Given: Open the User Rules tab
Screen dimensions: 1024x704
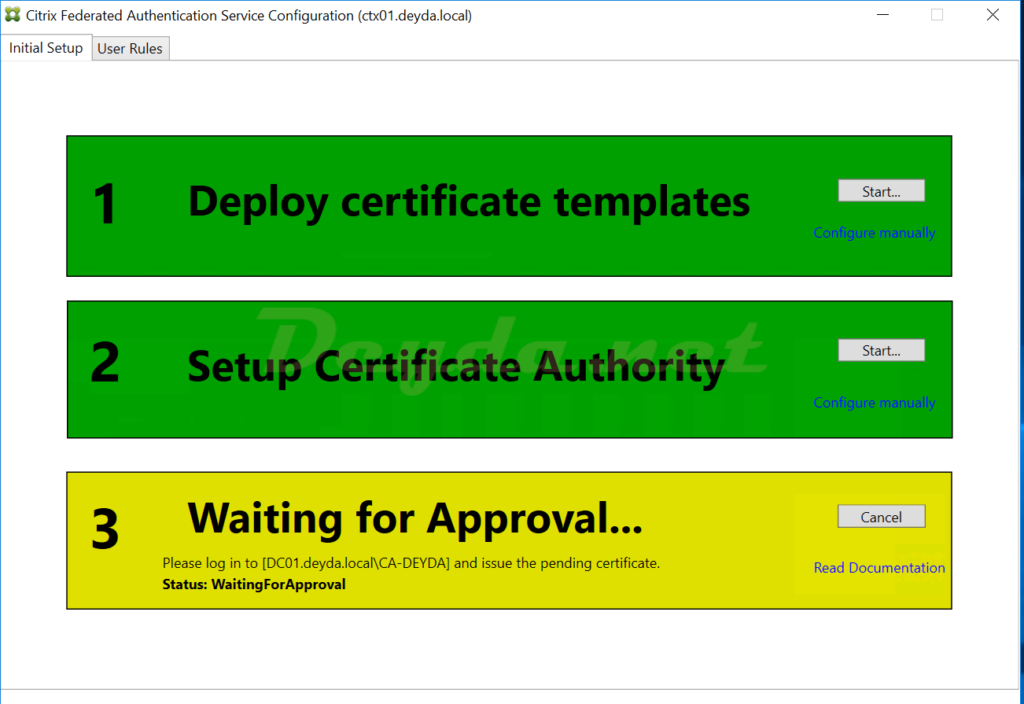Looking at the screenshot, I should tap(130, 49).
